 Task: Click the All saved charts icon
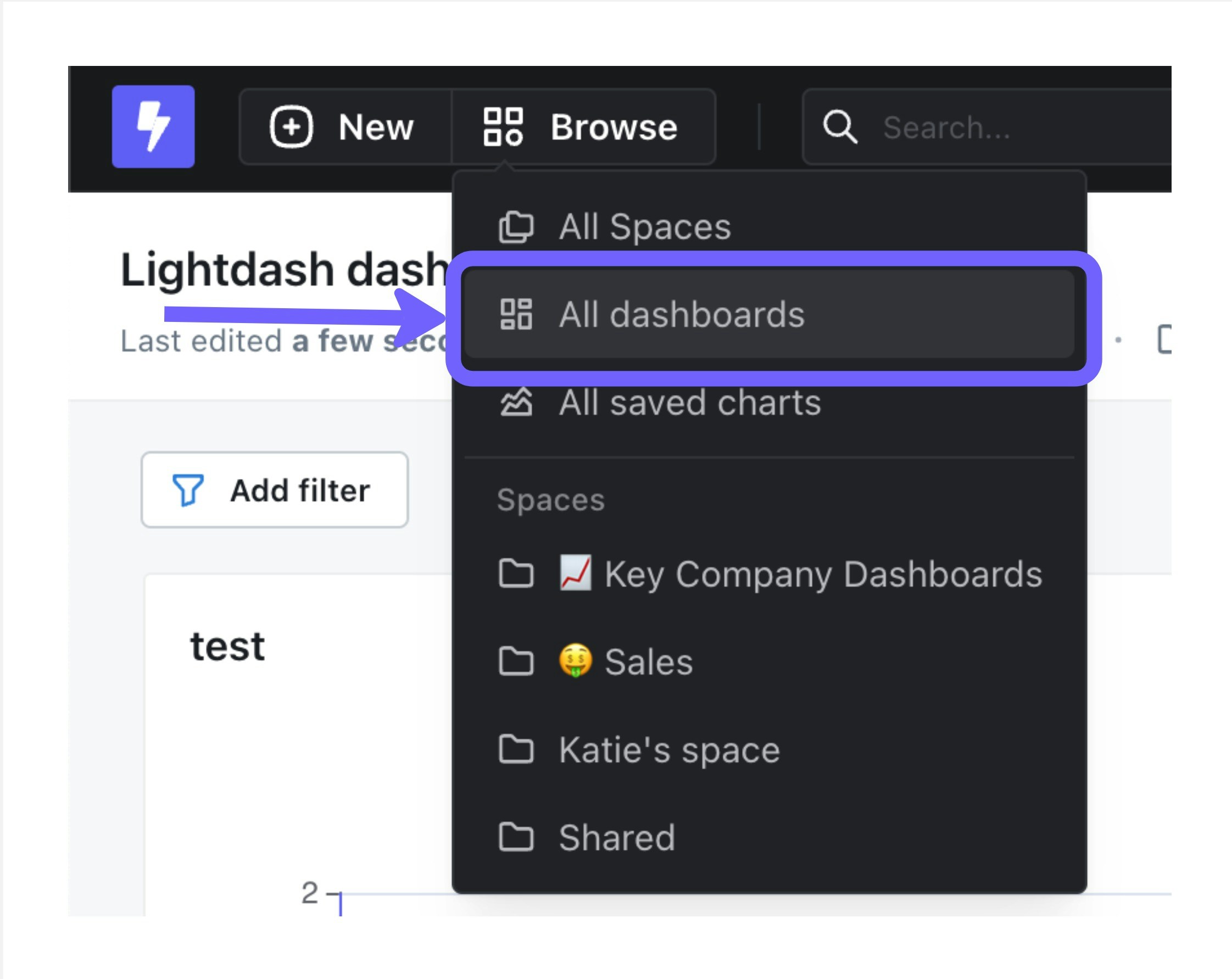(x=516, y=402)
